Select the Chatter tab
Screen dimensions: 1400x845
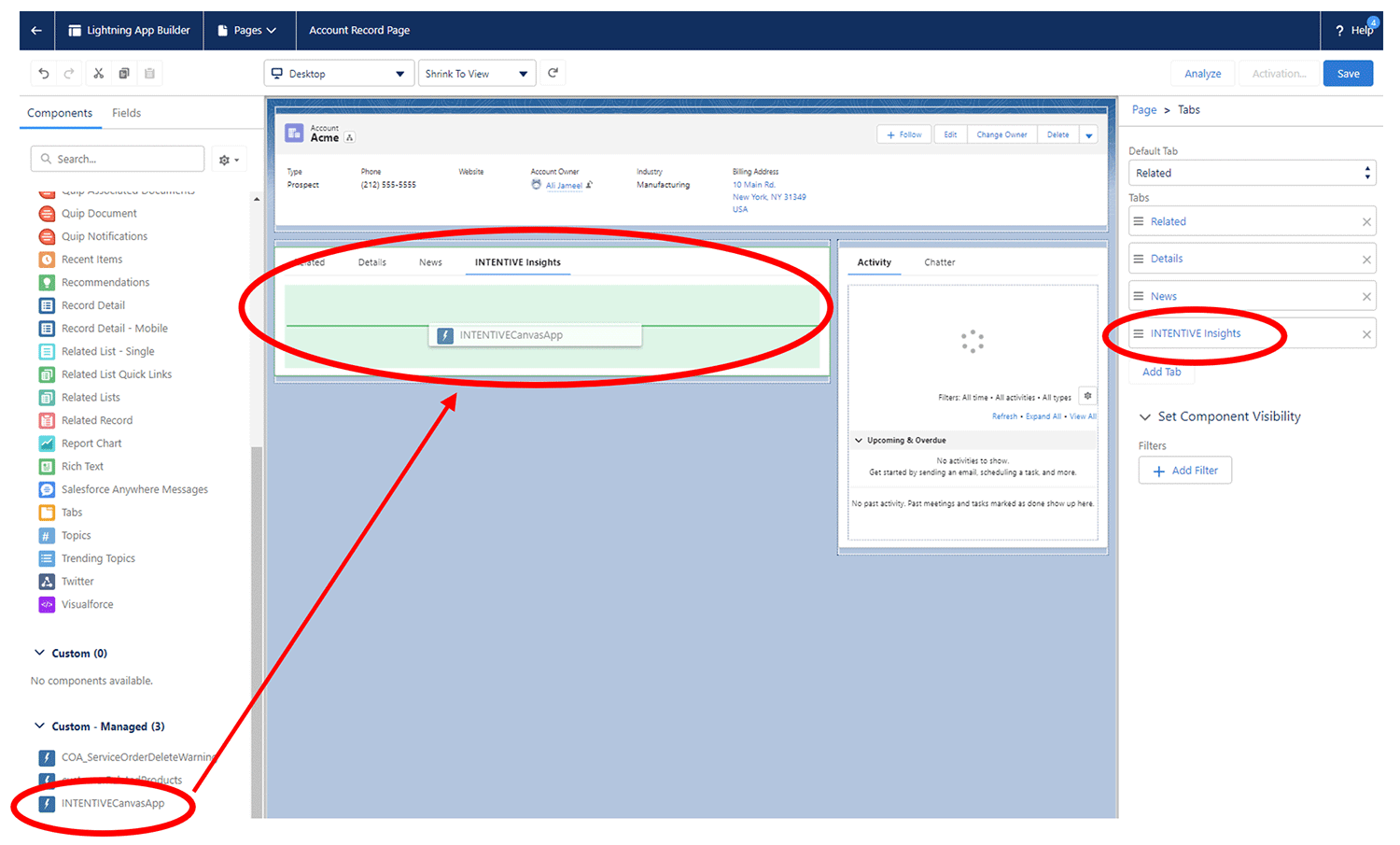tap(940, 262)
